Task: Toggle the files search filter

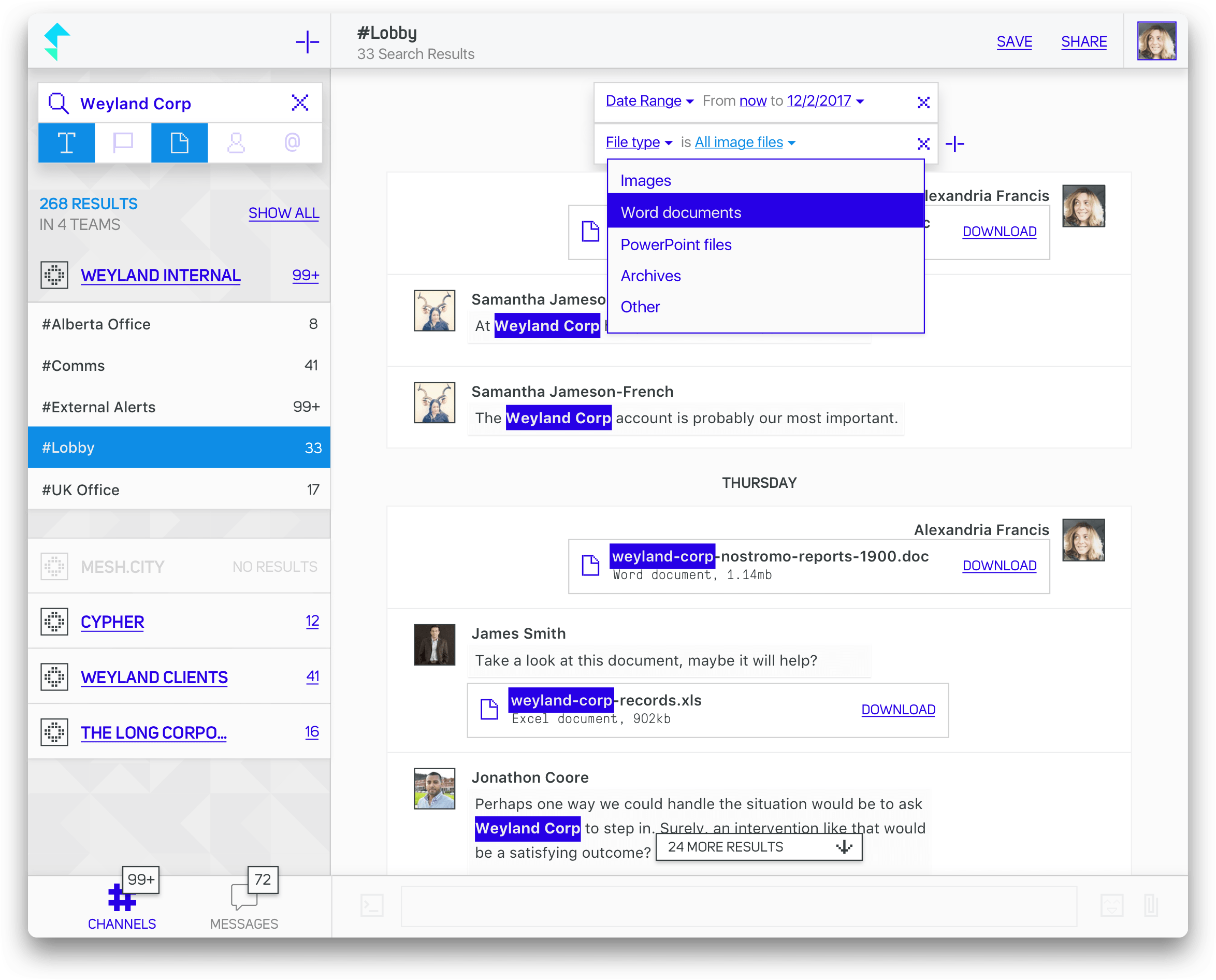Action: click(x=179, y=143)
